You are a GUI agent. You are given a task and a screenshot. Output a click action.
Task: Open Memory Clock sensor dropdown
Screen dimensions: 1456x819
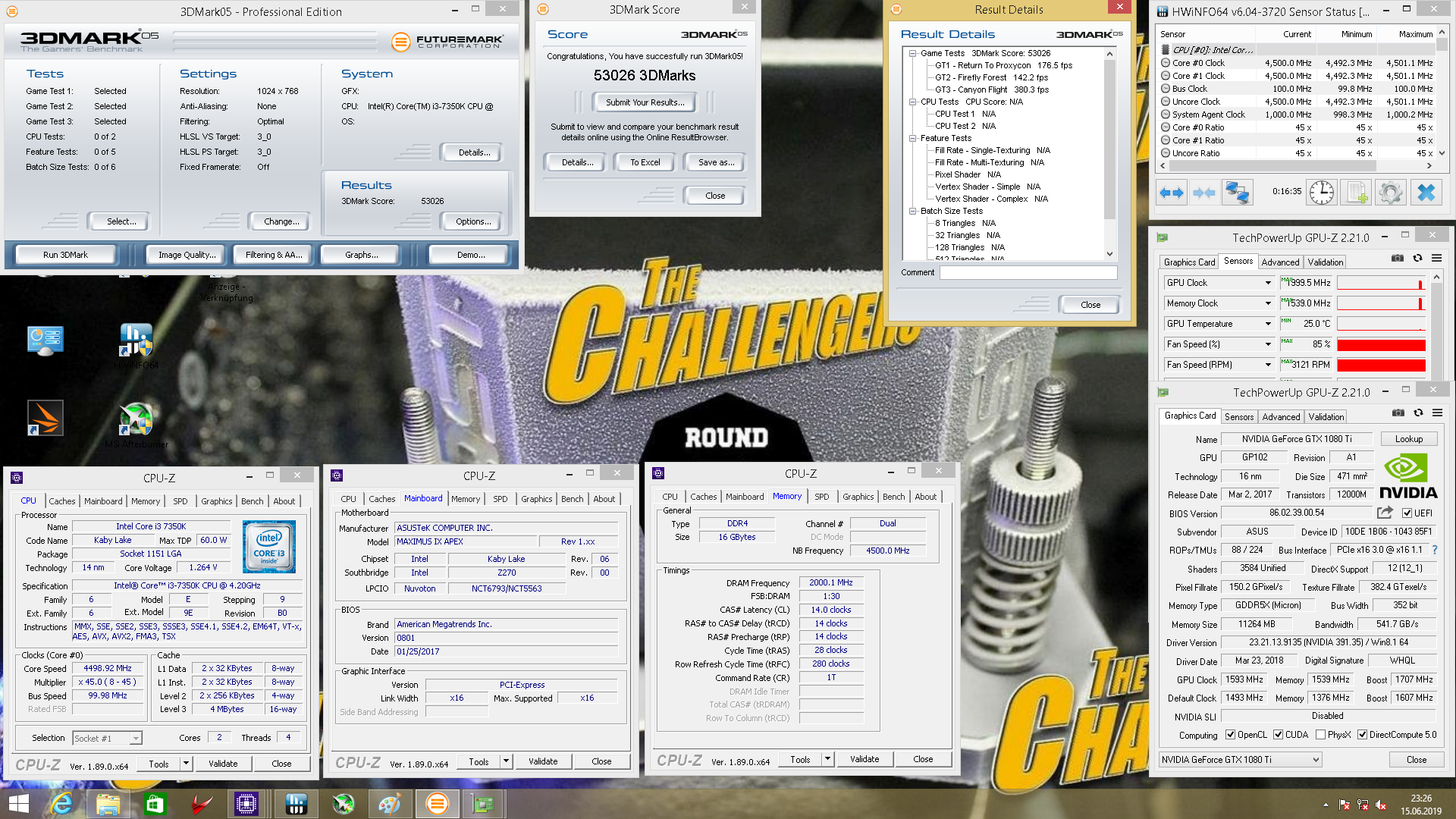pos(1267,303)
